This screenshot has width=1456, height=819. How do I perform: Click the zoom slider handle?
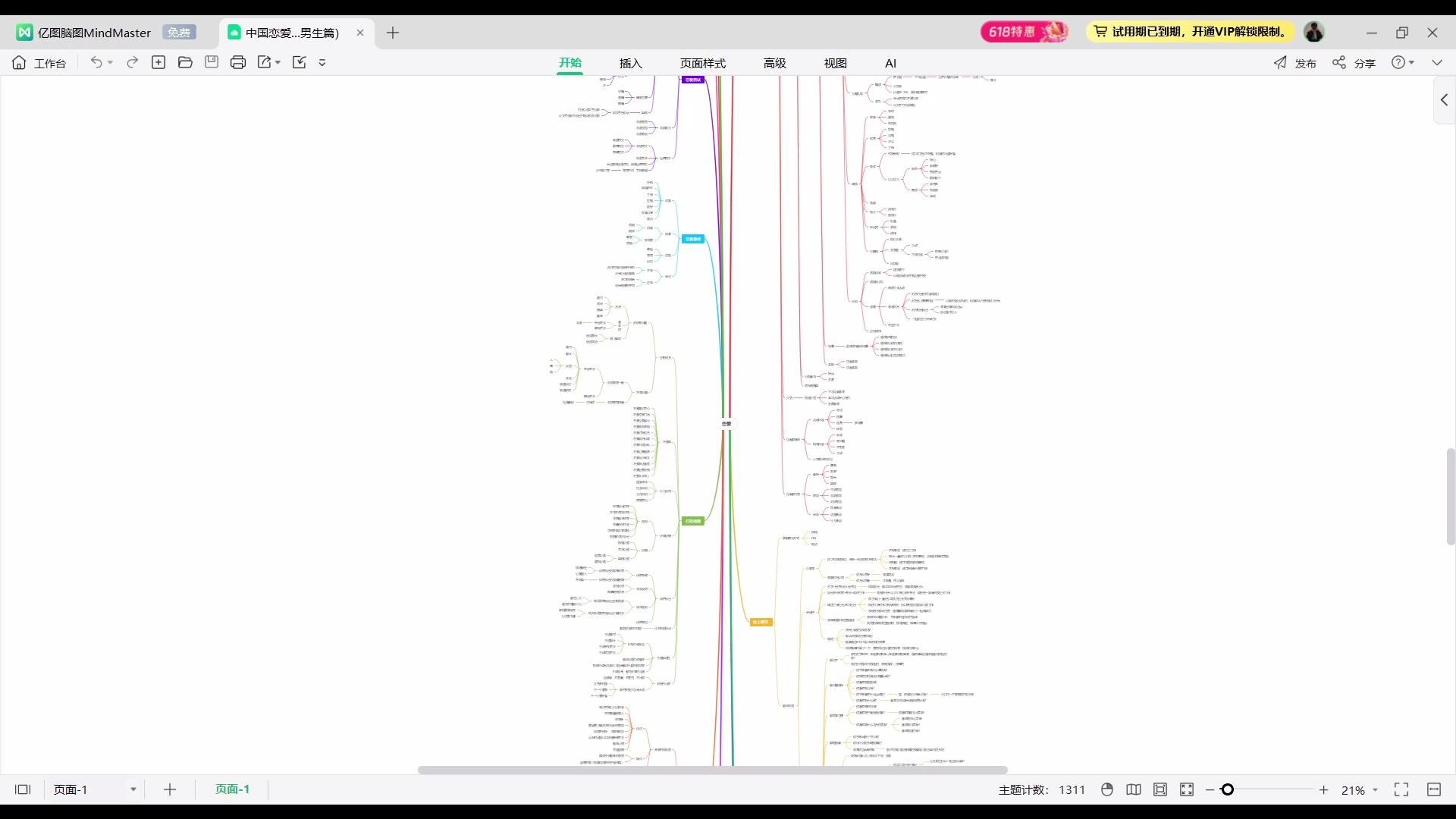1228,789
